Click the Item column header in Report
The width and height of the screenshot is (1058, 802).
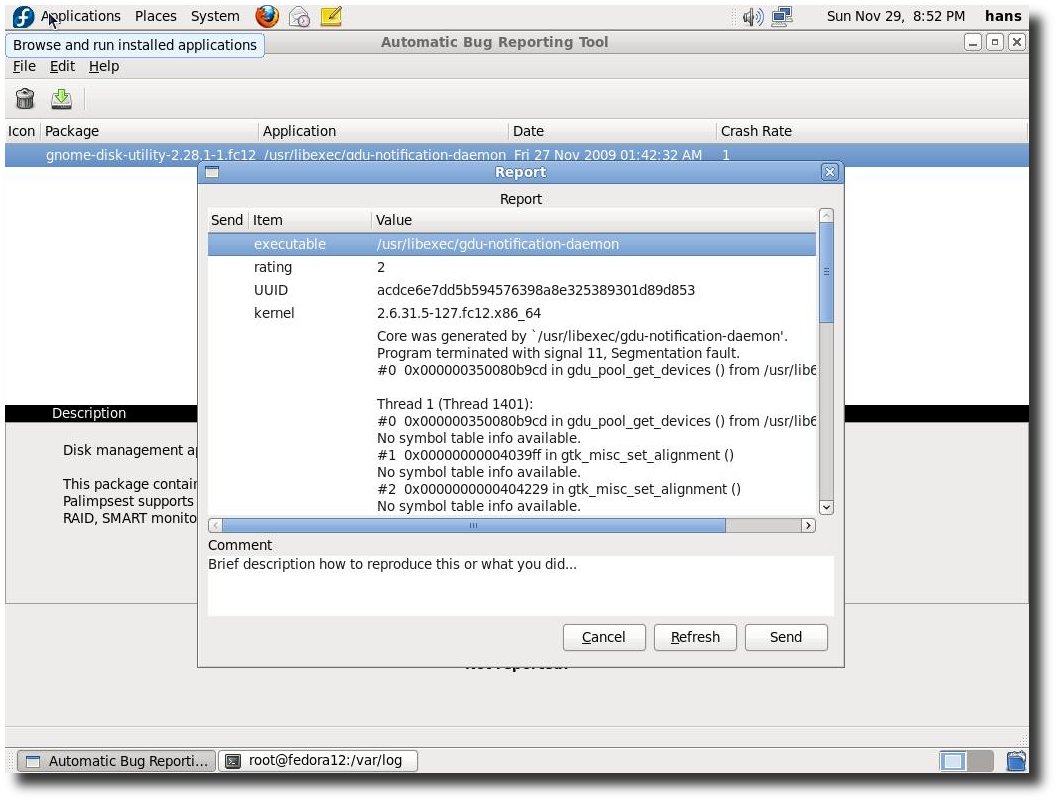[310, 220]
